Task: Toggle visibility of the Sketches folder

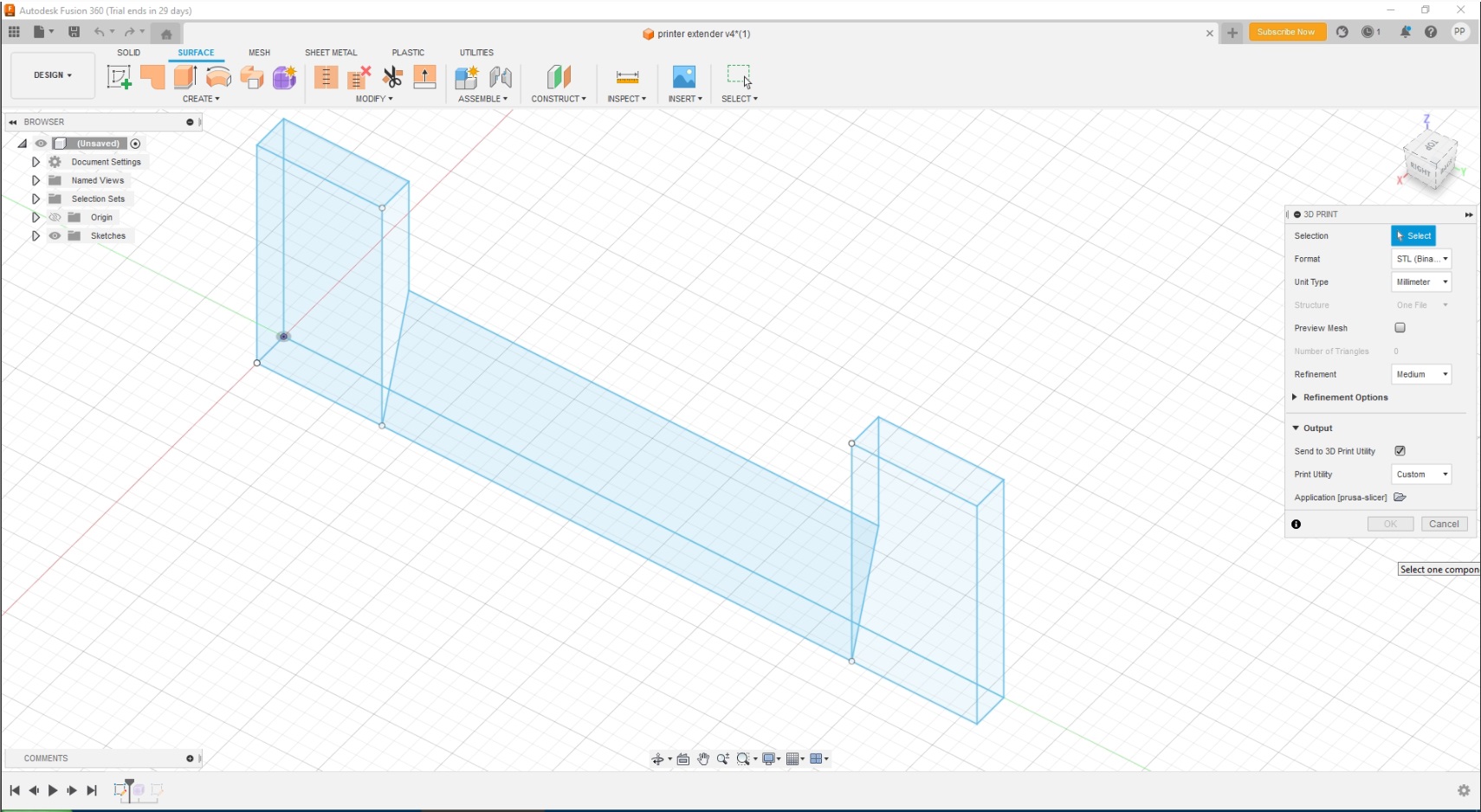Action: pos(55,235)
